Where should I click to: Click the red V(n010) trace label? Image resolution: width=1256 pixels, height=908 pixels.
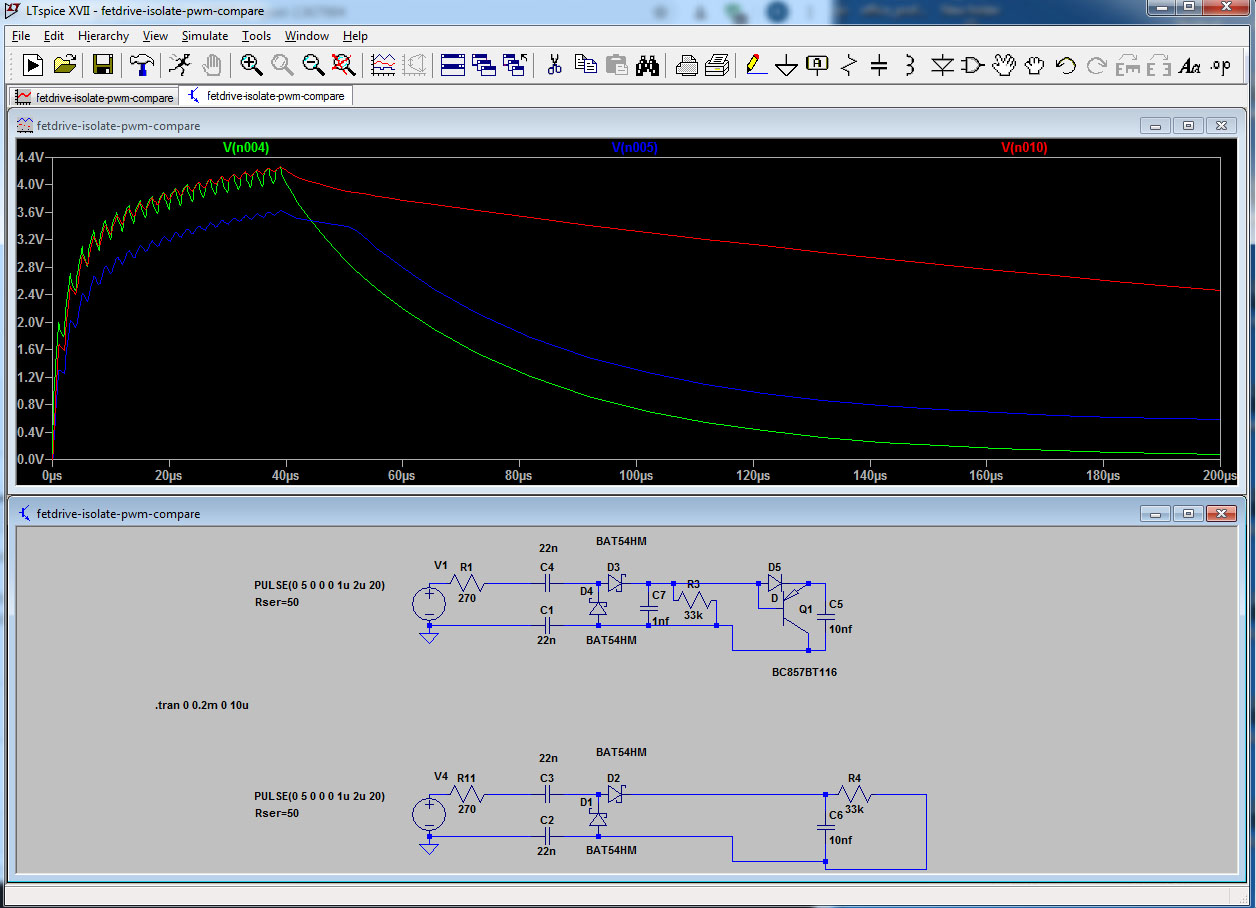(x=1024, y=147)
